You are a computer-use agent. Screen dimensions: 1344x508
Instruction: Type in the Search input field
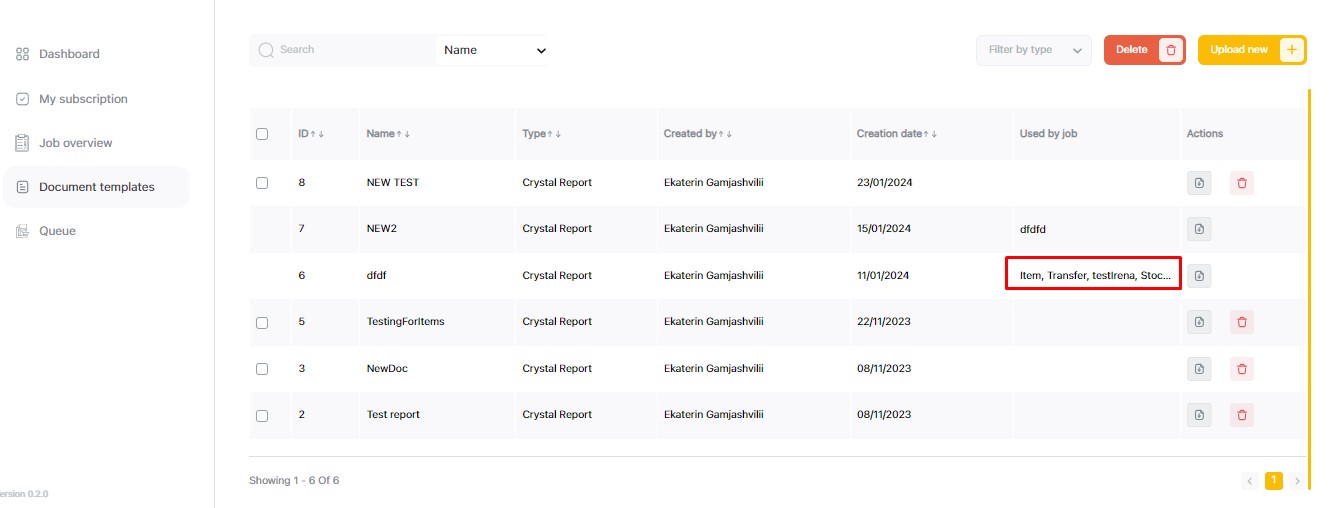(x=350, y=50)
